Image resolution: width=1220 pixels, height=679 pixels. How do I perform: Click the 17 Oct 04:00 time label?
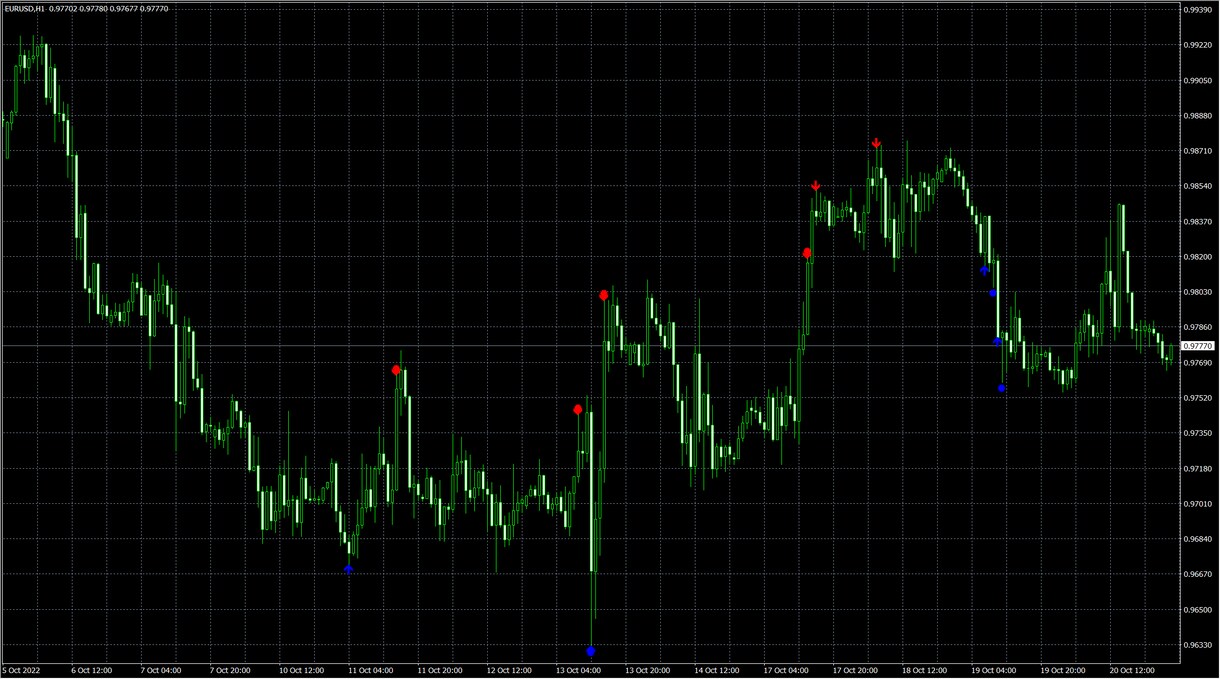pyautogui.click(x=786, y=671)
